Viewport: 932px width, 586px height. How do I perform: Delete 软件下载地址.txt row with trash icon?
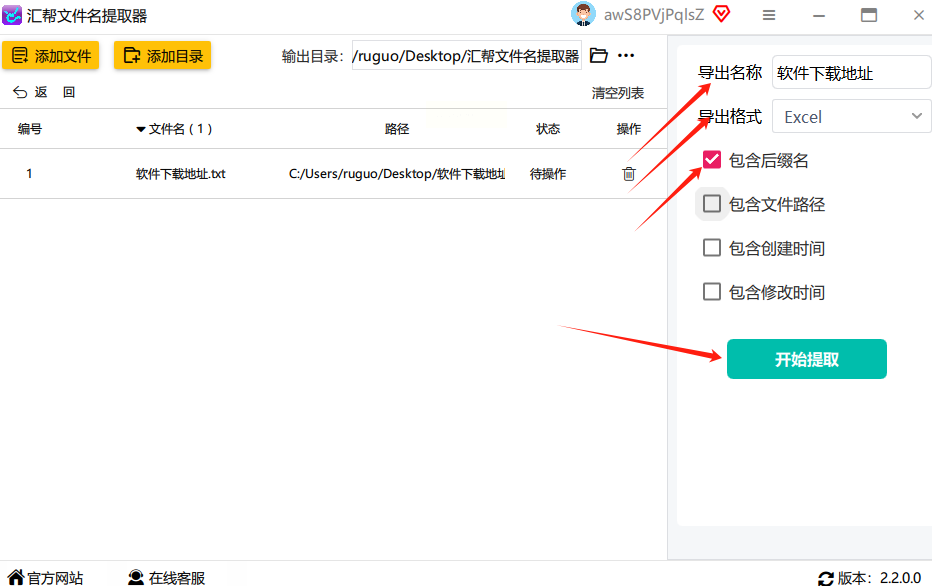[x=629, y=174]
